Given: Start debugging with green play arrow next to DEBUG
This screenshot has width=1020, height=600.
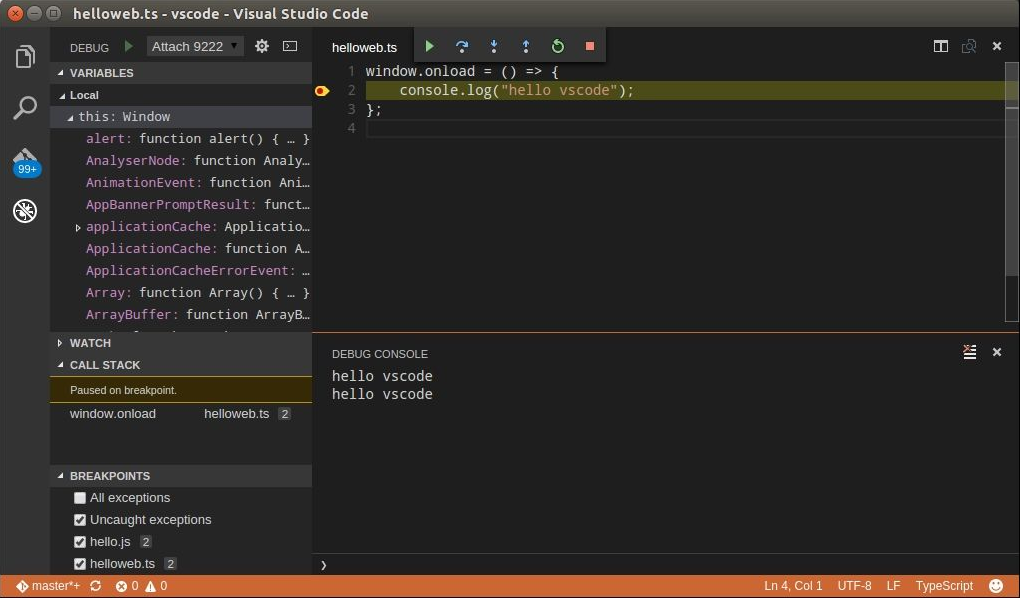Looking at the screenshot, I should pos(129,46).
